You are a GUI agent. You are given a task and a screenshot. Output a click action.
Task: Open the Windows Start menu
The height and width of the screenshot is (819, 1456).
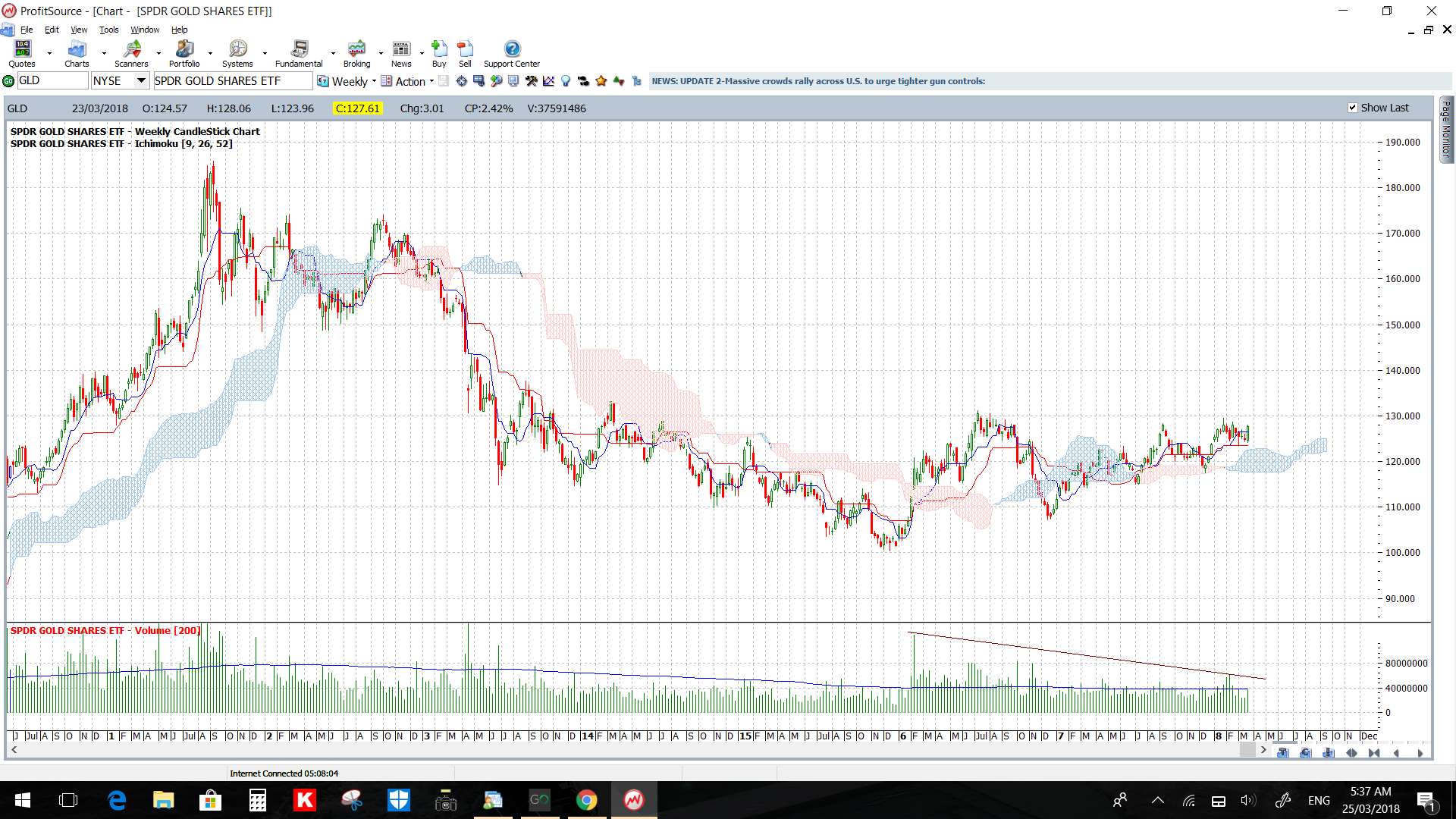(23, 800)
